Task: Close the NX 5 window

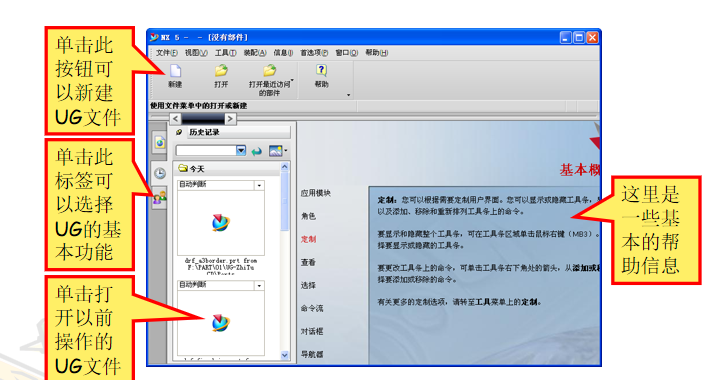Action: click(592, 38)
